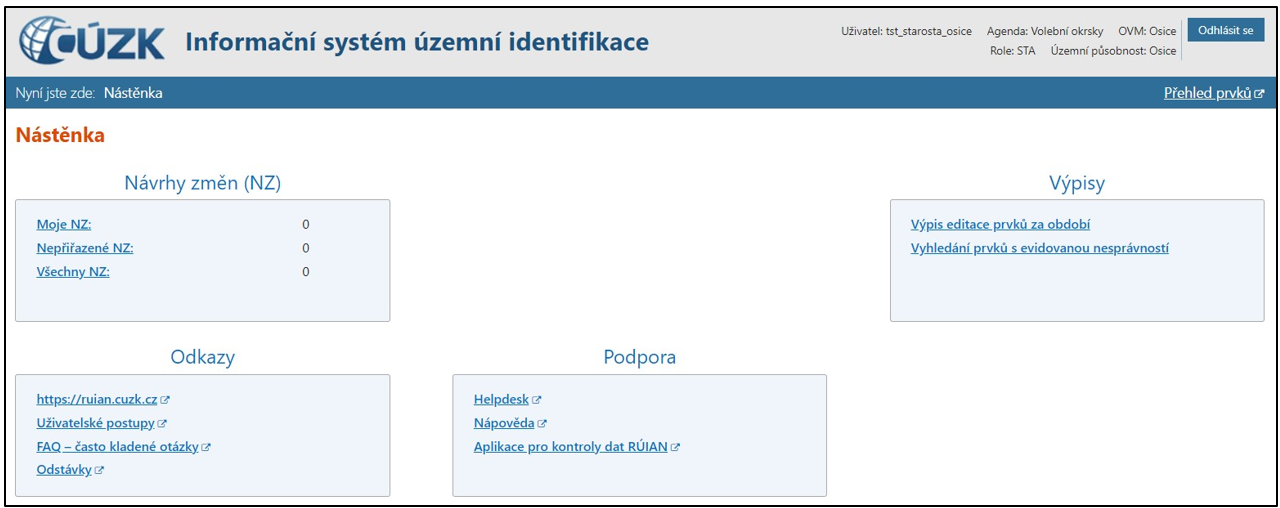Click external-link icon next to Nápověda
The image size is (1280, 508).
[542, 424]
